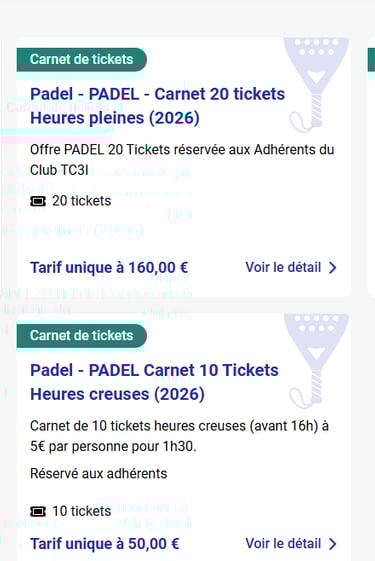Open the Carnet 10 Tickets Heures creuses (2026) title

coord(154,382)
